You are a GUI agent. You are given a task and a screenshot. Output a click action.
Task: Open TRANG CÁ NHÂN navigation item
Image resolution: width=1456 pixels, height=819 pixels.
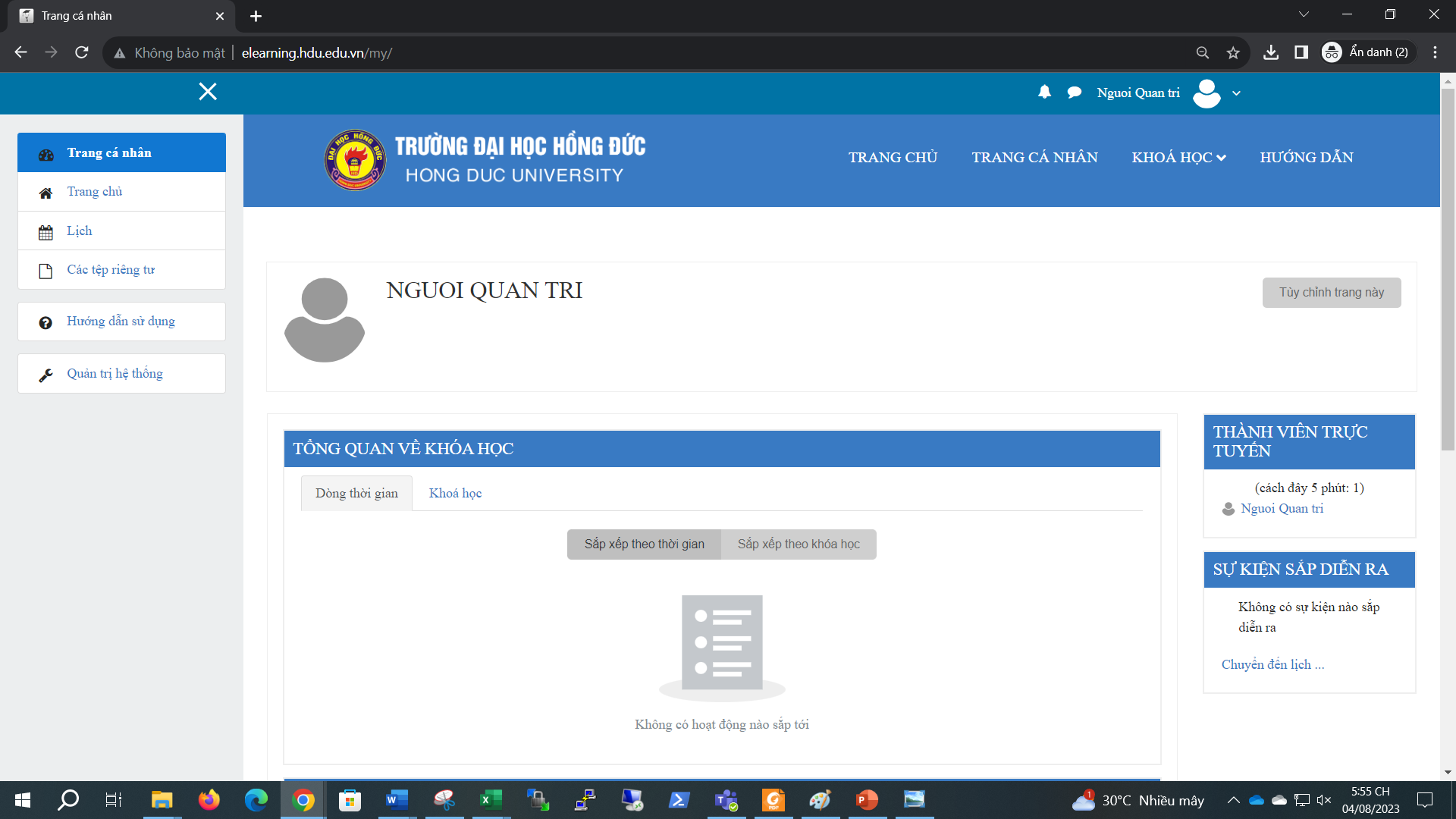1034,157
